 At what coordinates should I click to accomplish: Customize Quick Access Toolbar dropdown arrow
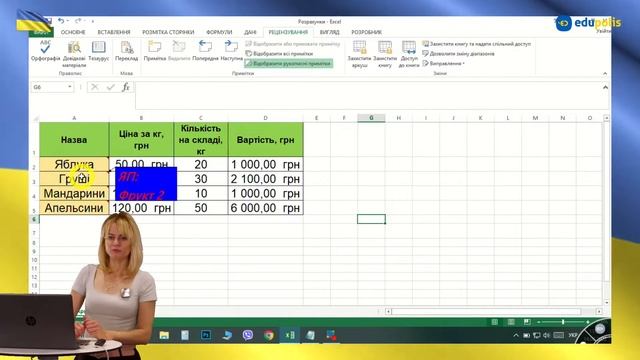pyautogui.click(x=93, y=21)
